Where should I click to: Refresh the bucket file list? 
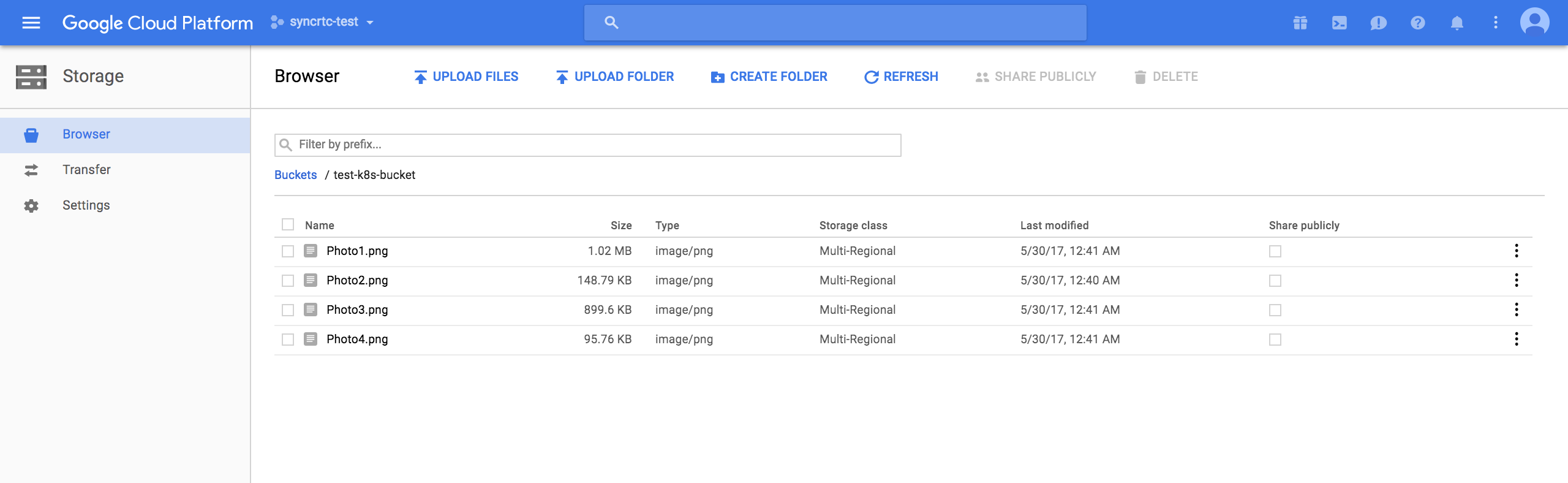pos(901,77)
